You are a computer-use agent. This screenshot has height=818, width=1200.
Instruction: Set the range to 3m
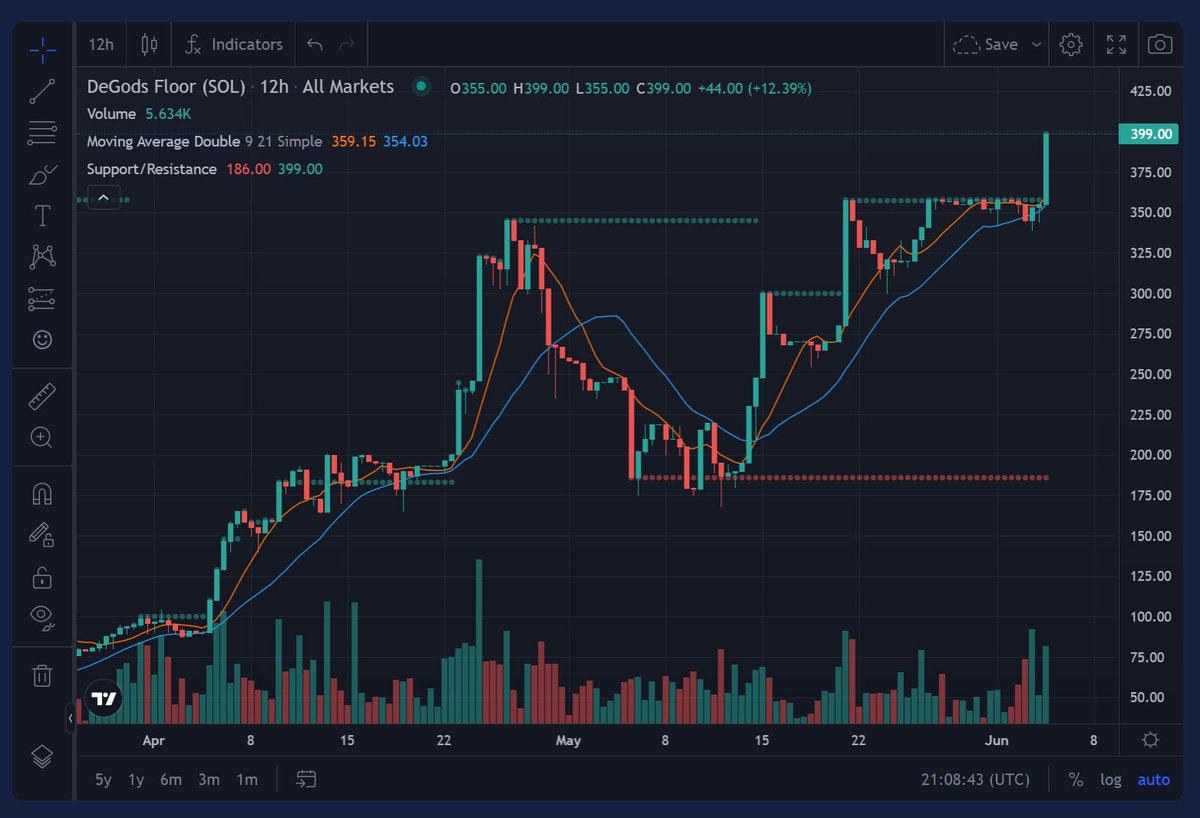[x=208, y=779]
